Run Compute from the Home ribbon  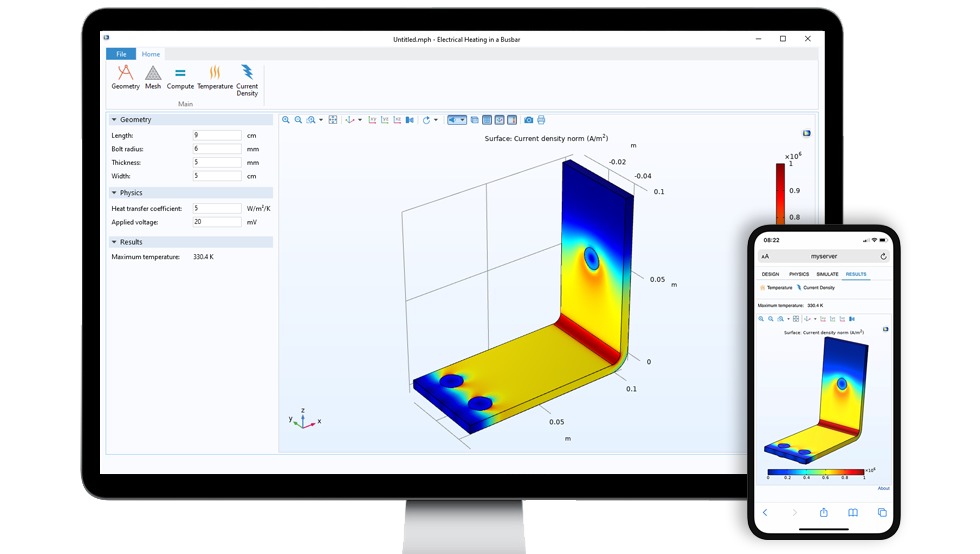[180, 76]
